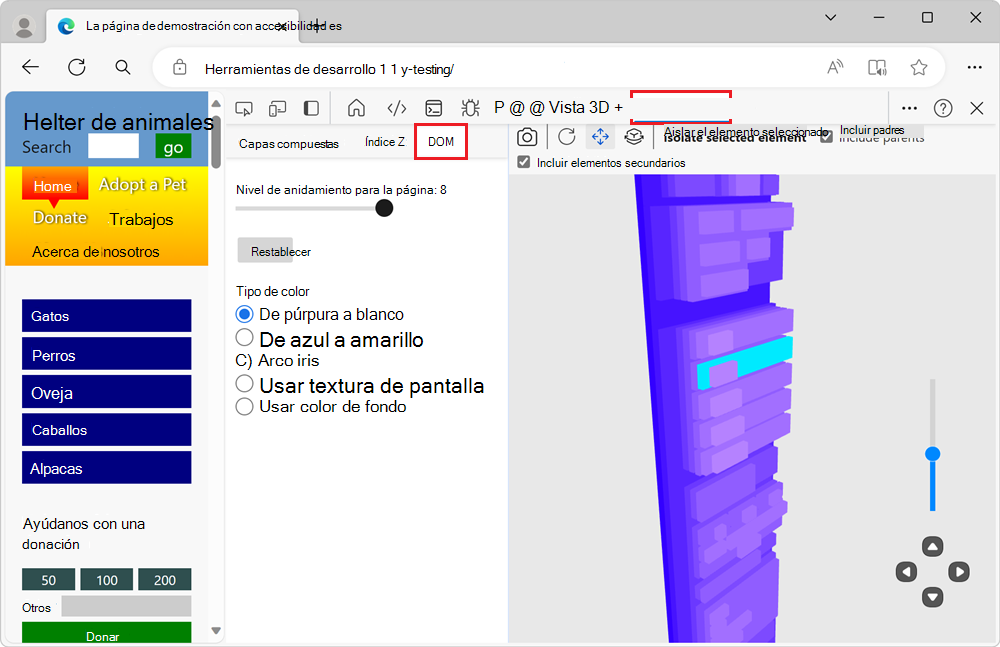Screen dimensions: 1000x647
Task: Open Oveja category link
Action: [107, 392]
